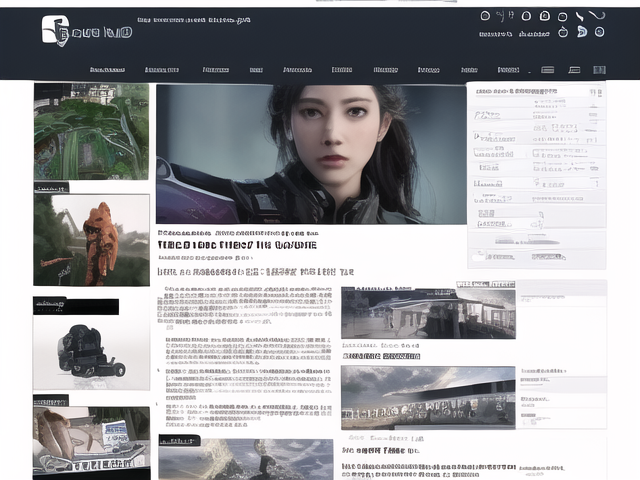Click the first circular icon in top-right header

pyautogui.click(x=485, y=16)
